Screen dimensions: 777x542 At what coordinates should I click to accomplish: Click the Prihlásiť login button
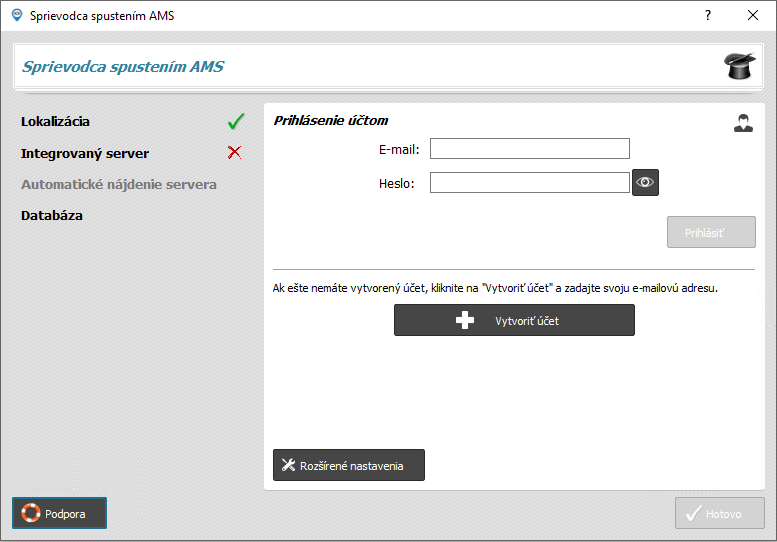click(711, 232)
